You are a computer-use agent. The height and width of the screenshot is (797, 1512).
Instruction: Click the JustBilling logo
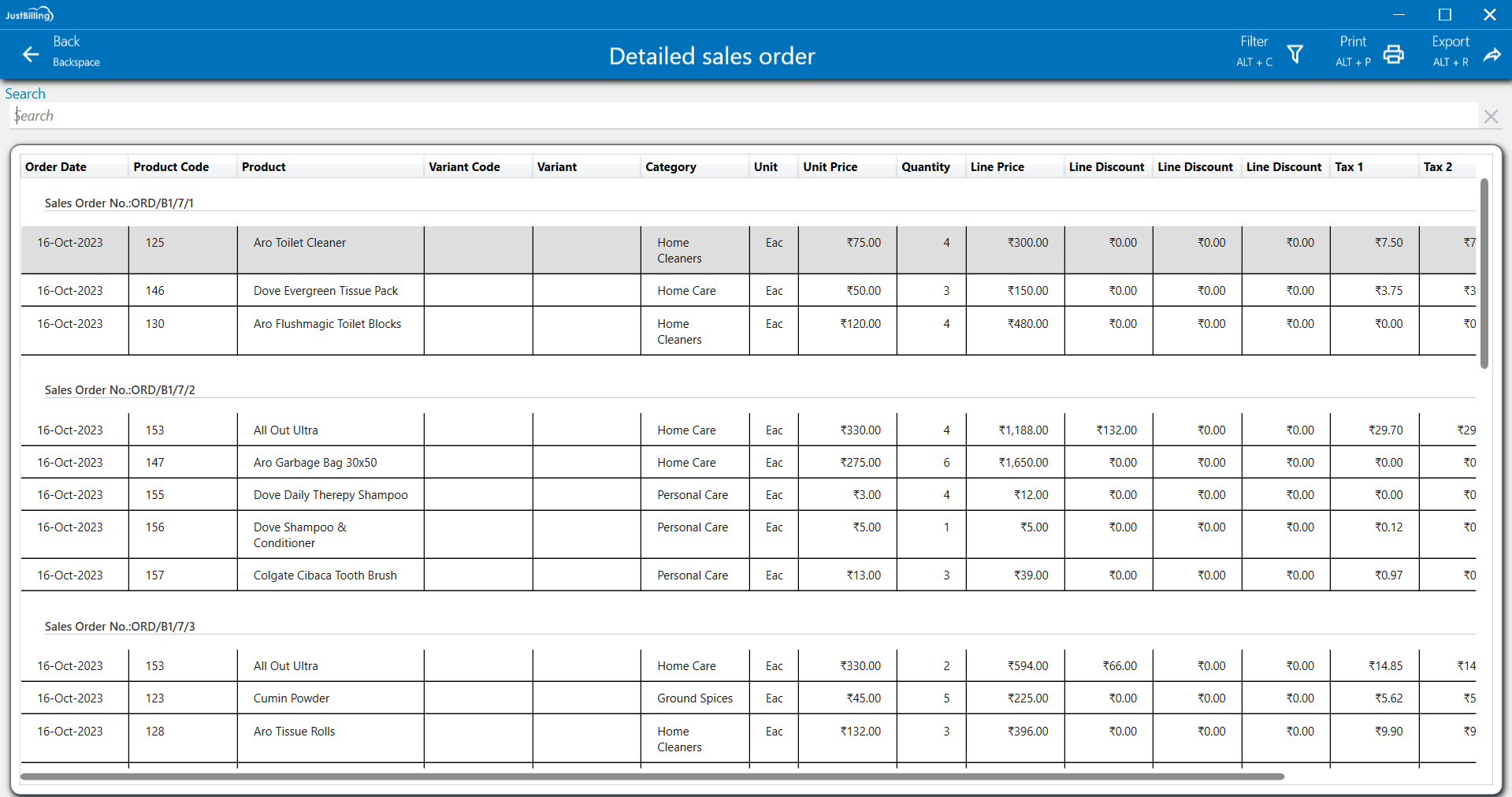pyautogui.click(x=29, y=14)
